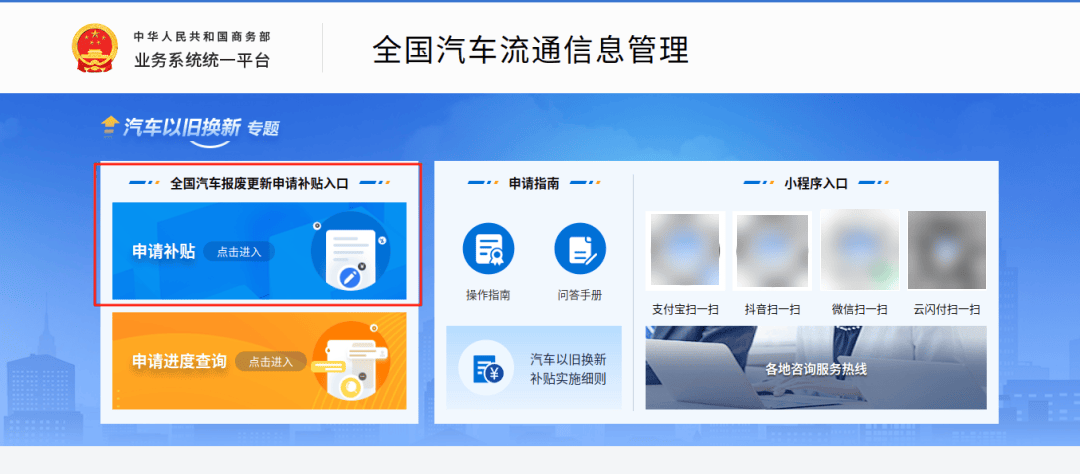Select the 微信扫一扫 QR code
Image resolution: width=1080 pixels, height=474 pixels.
pyautogui.click(x=860, y=249)
